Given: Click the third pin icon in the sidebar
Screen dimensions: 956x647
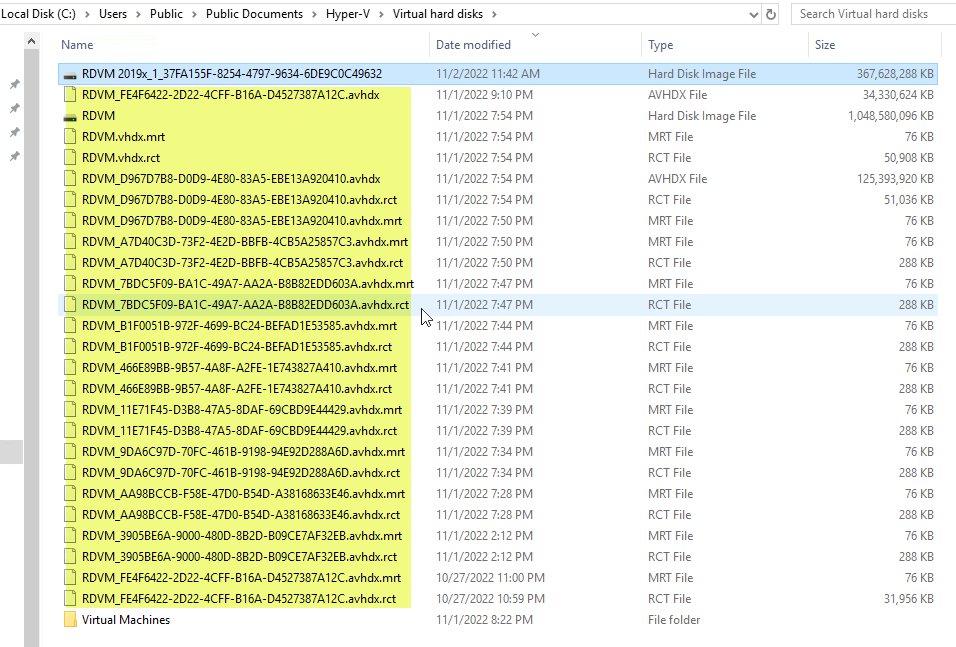Looking at the screenshot, I should 15,132.
